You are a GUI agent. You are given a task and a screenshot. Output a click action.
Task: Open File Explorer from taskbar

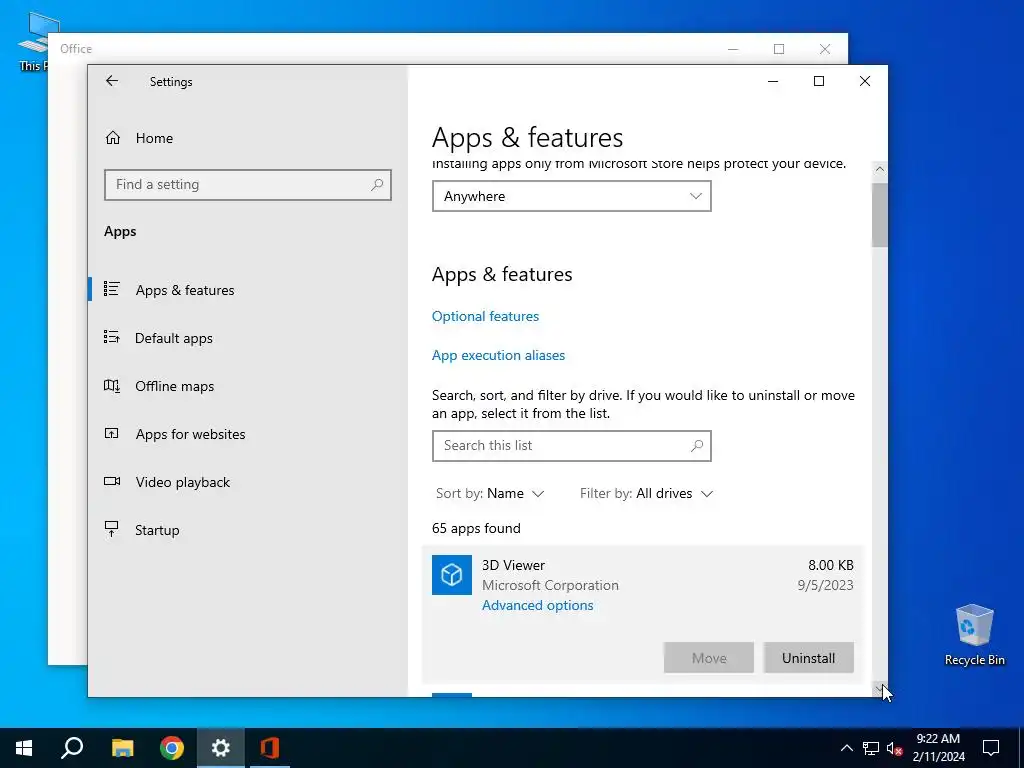coord(122,748)
